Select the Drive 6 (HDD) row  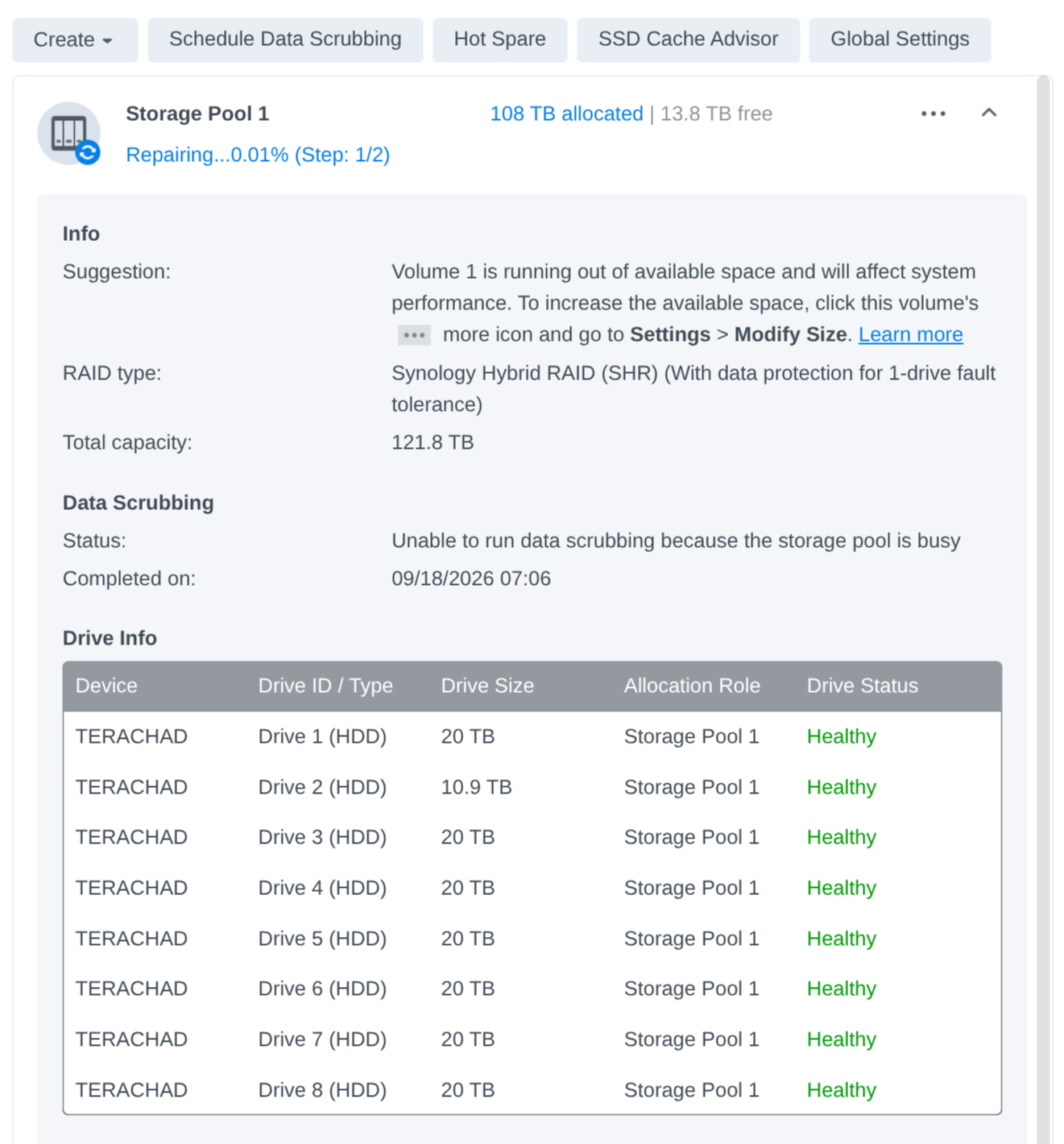point(532,989)
